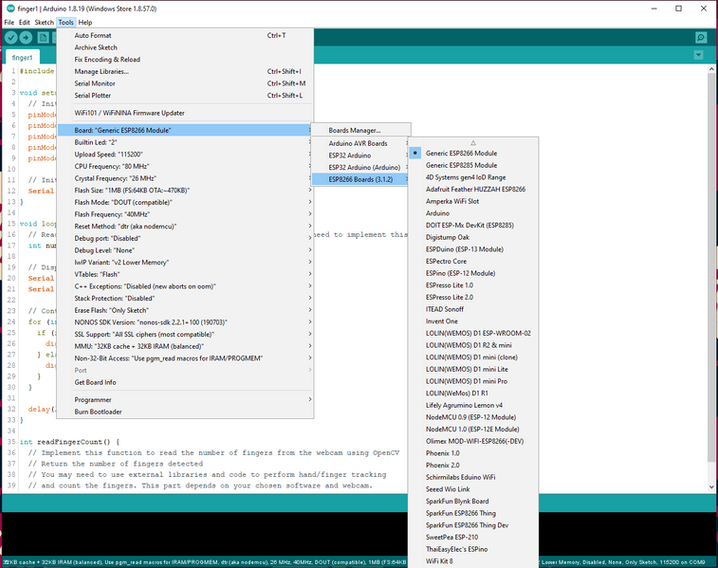Select ITEAD Sonoff board
This screenshot has width=718, height=568.
tap(473, 309)
